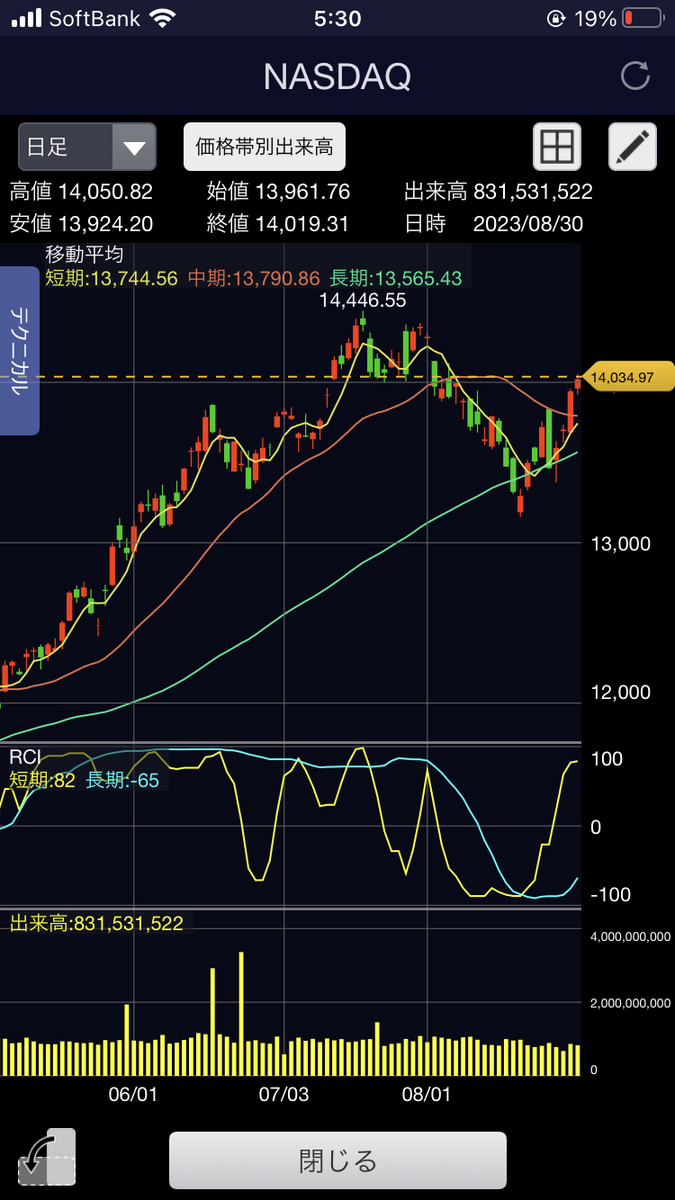
Task: Tap the 安値 13,924.20 value
Action: (x=82, y=223)
